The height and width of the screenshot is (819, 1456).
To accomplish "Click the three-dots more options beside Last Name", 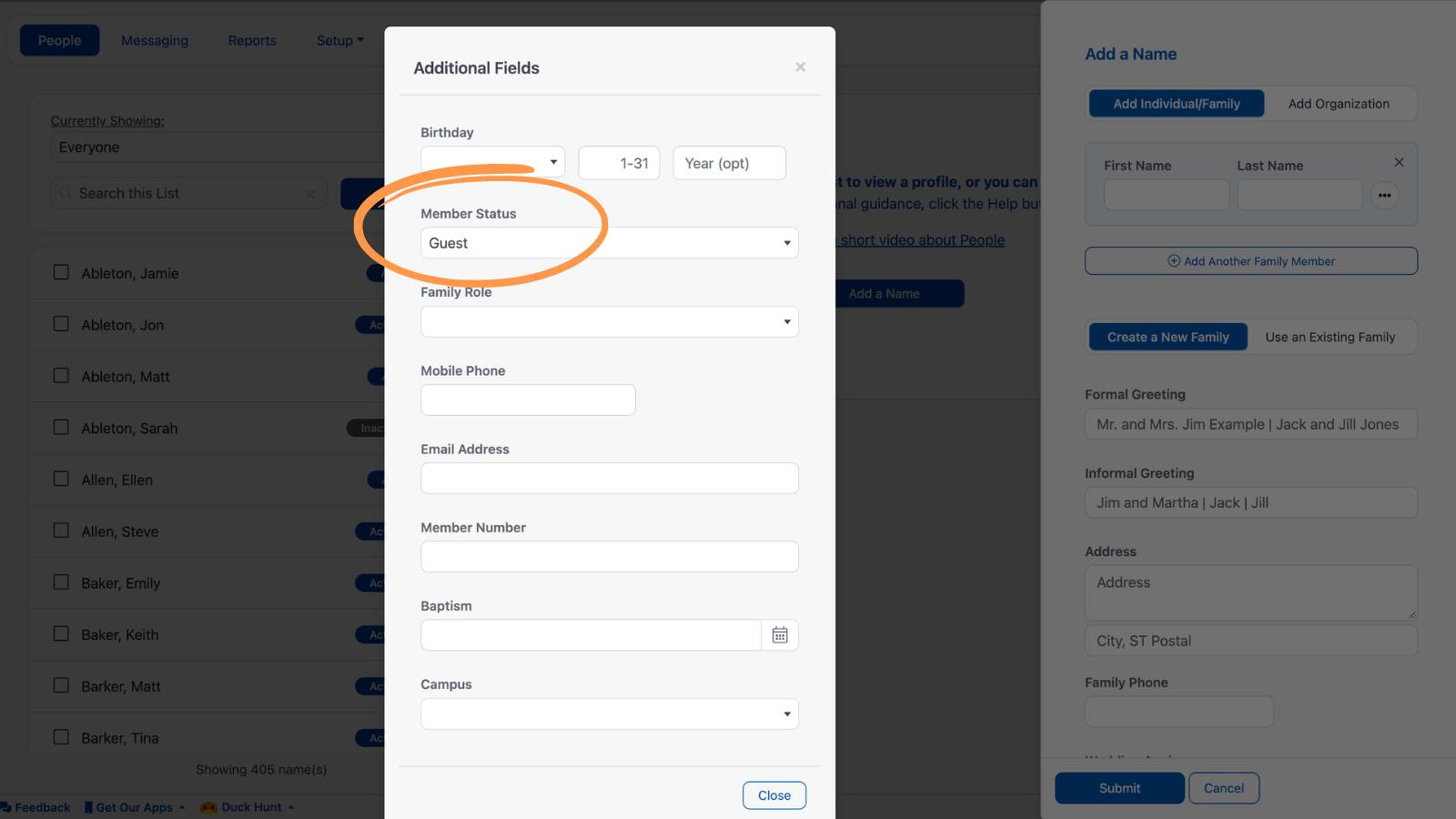I will (1384, 195).
